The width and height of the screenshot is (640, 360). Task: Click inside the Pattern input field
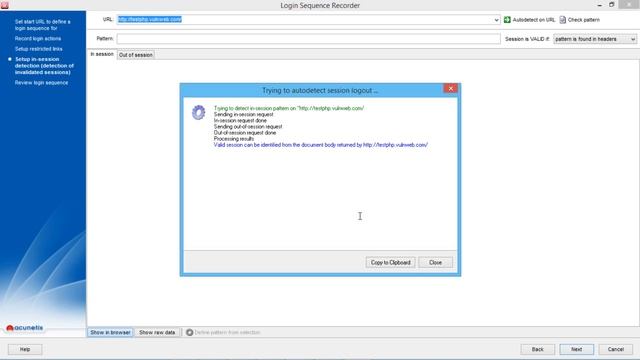tap(308, 39)
